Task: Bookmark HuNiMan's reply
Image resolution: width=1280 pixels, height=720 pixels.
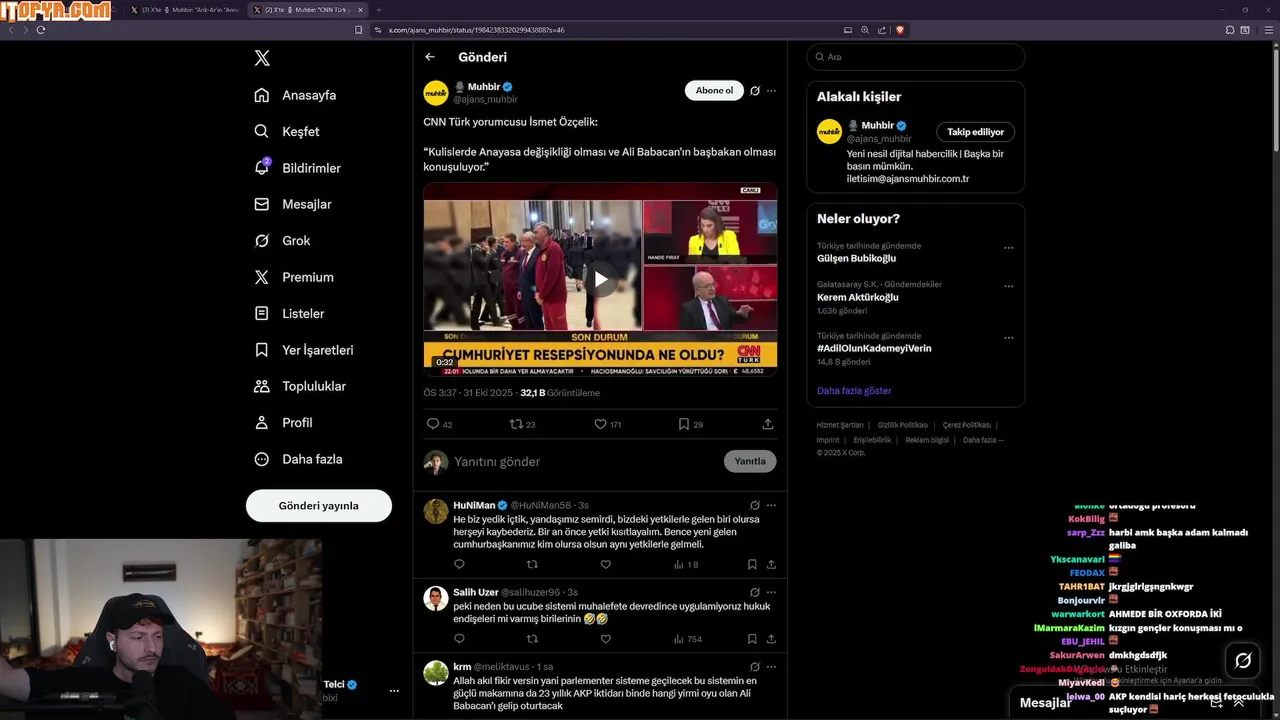Action: click(x=752, y=565)
